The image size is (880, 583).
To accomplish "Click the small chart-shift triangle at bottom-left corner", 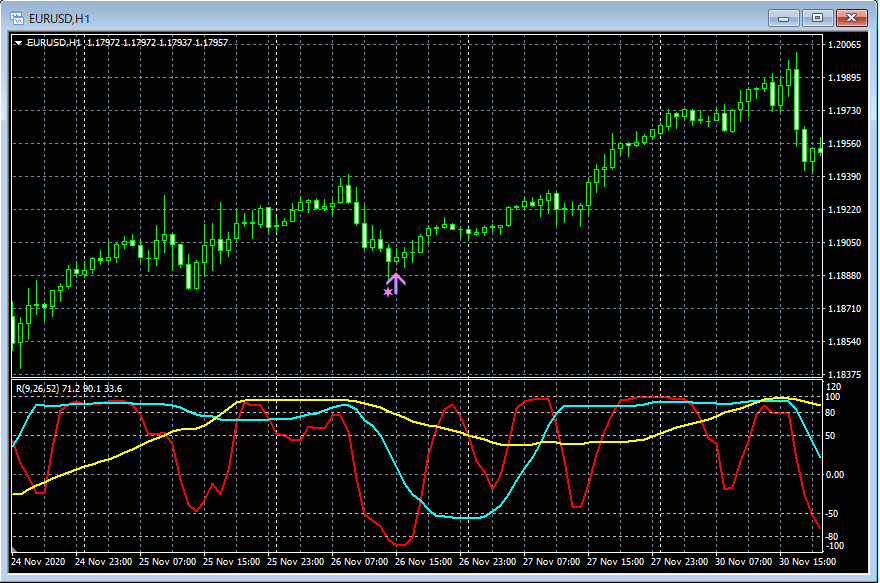I will coord(13,548).
